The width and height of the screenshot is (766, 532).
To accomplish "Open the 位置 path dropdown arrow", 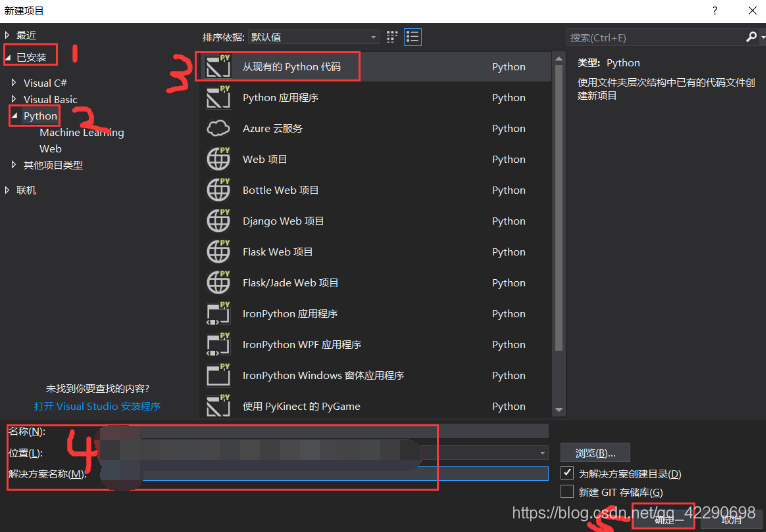I will coord(542,453).
